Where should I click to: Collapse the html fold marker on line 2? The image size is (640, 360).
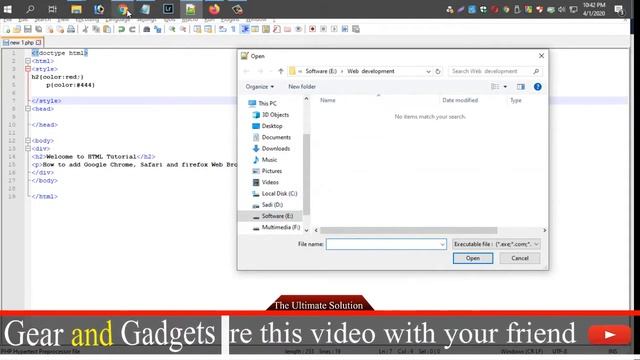[28, 61]
